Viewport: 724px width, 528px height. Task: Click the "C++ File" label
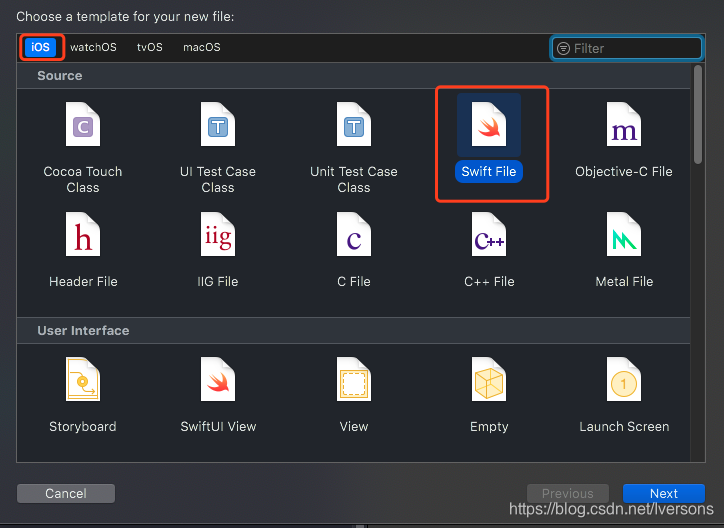(x=489, y=282)
